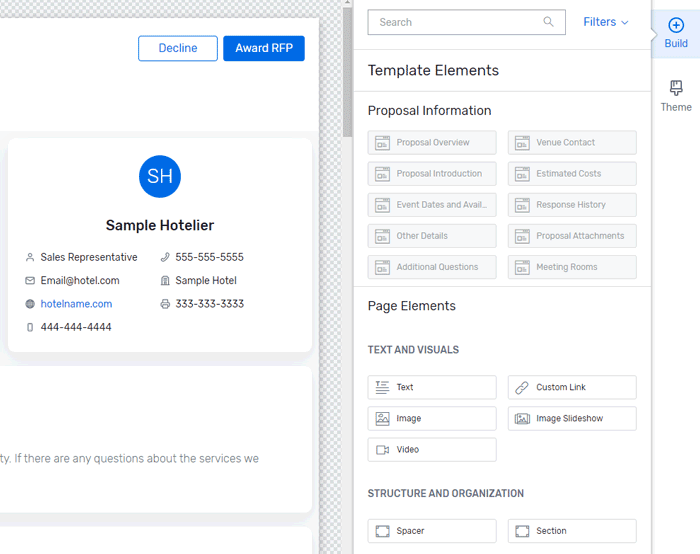700x554 pixels.
Task: Switch to the Build tab
Action: pos(676,33)
